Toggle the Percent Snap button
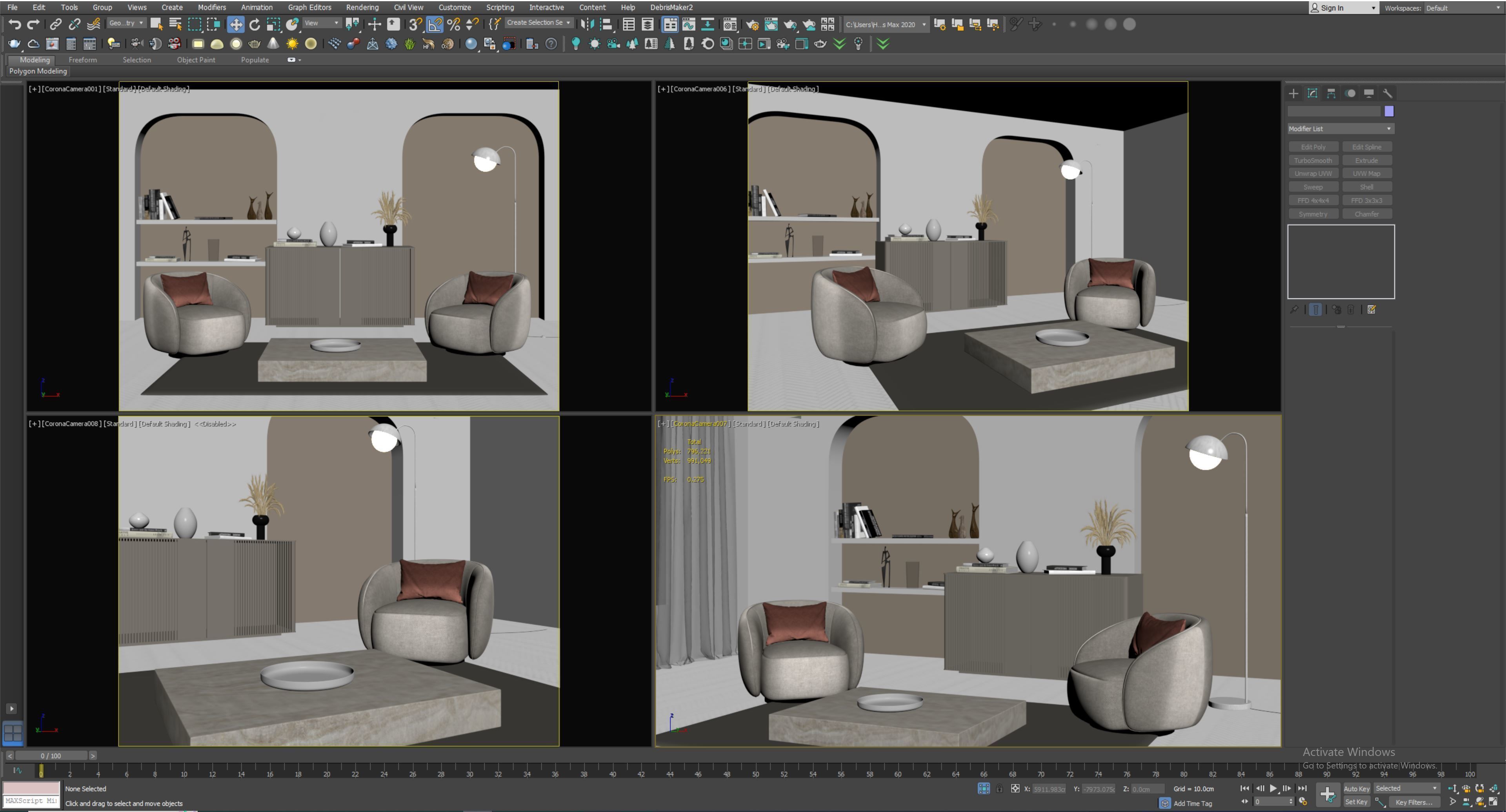 [453, 24]
